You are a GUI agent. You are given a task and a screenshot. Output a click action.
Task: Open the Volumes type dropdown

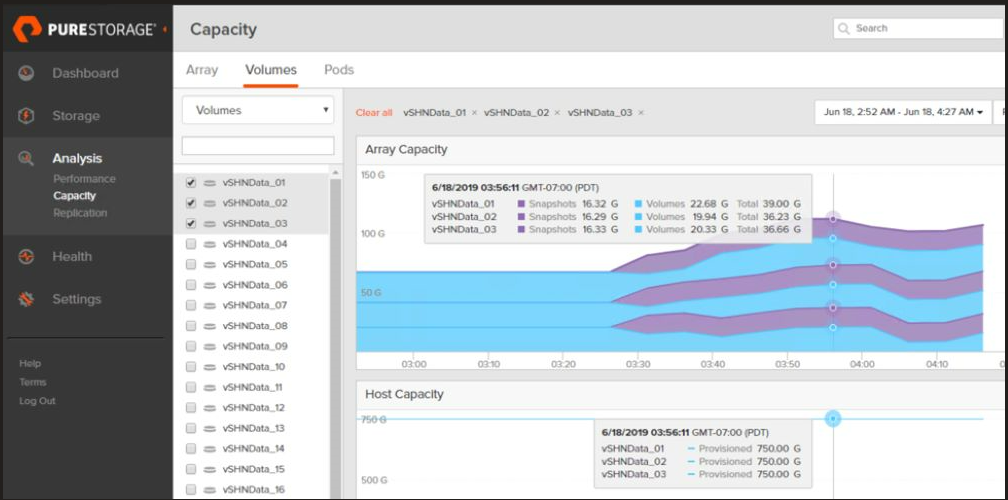pyautogui.click(x=258, y=110)
